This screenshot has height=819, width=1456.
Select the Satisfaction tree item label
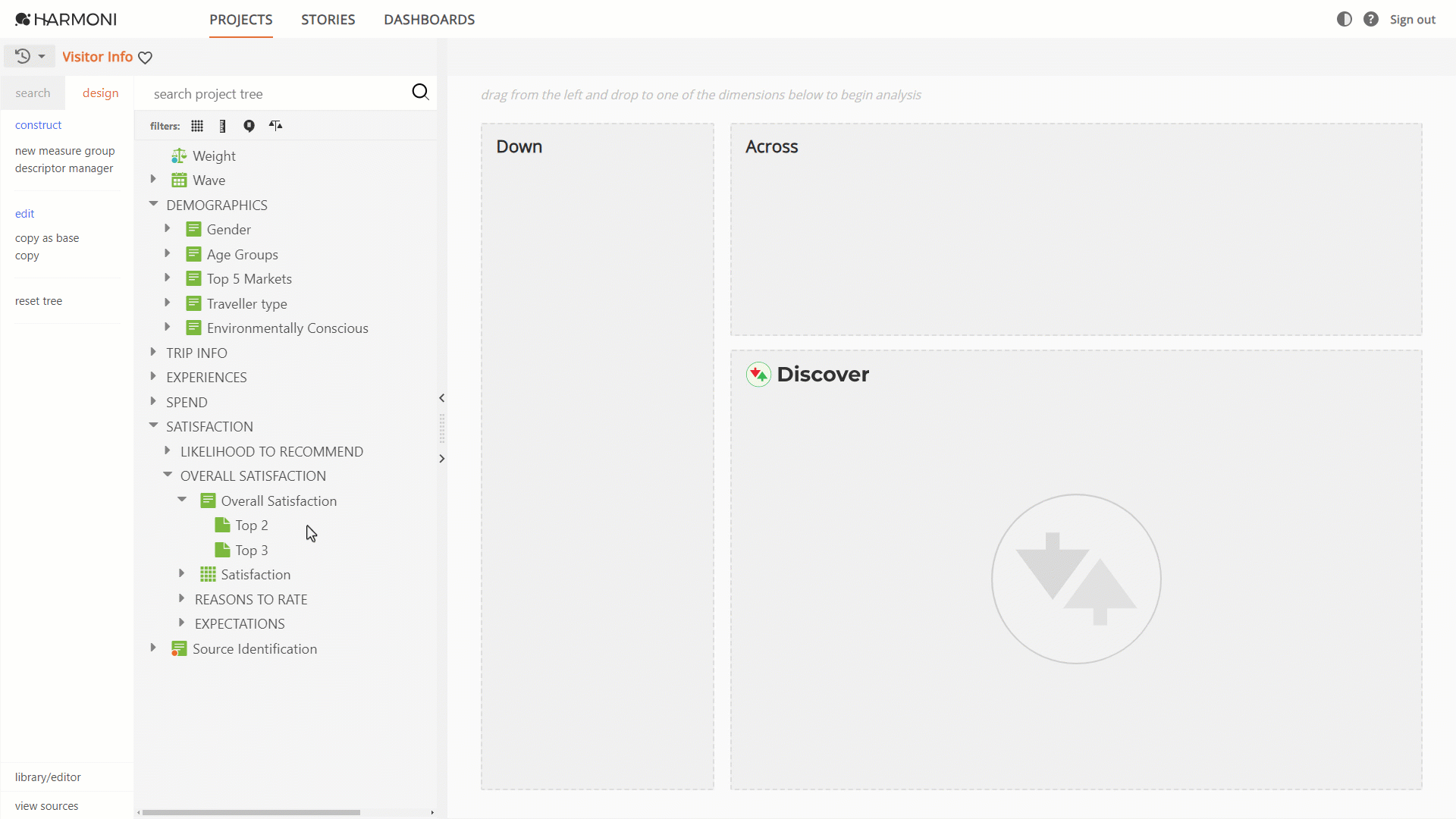(256, 575)
